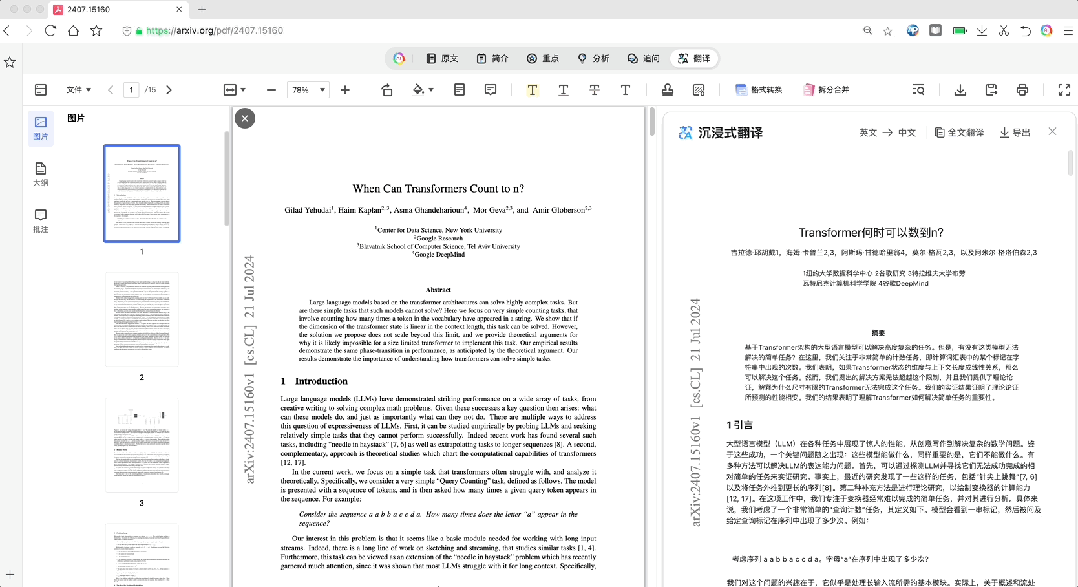Go to the next PDF page

pos(169,89)
